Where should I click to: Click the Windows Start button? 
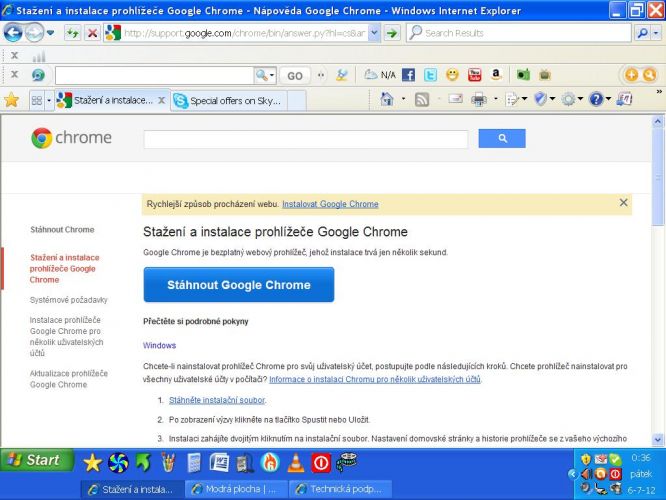37,460
